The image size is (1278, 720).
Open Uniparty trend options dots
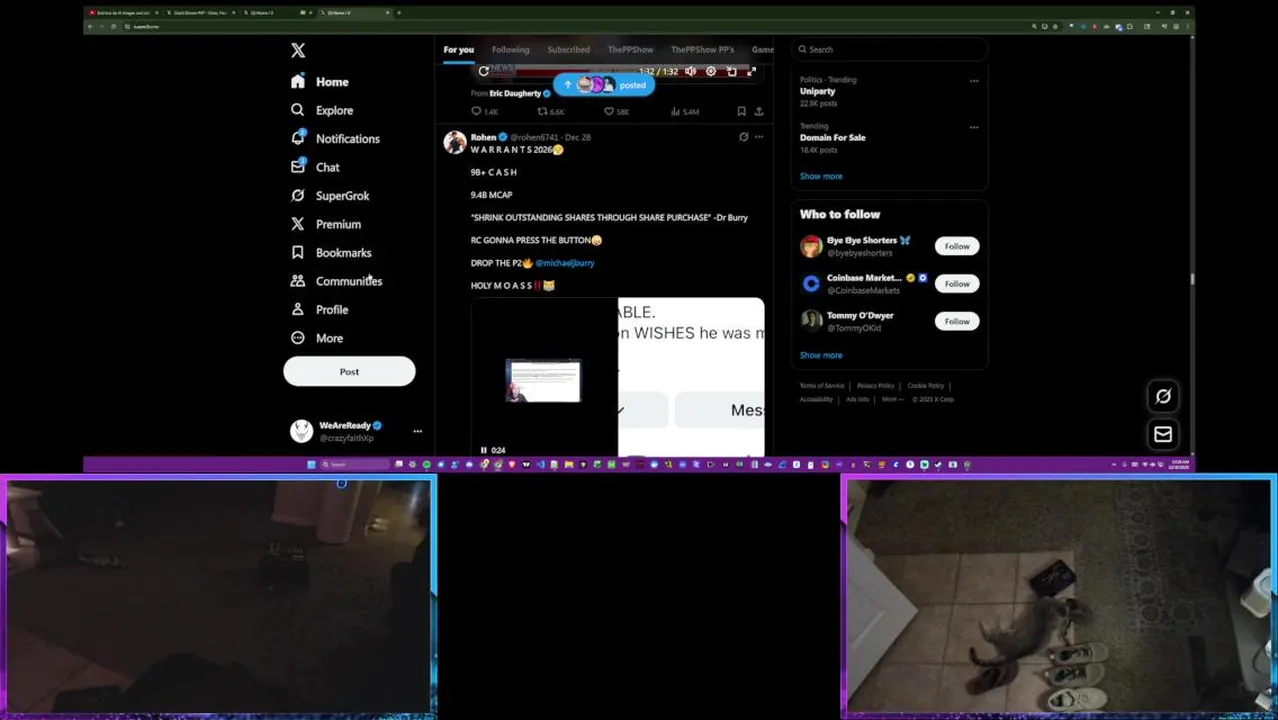click(x=974, y=81)
